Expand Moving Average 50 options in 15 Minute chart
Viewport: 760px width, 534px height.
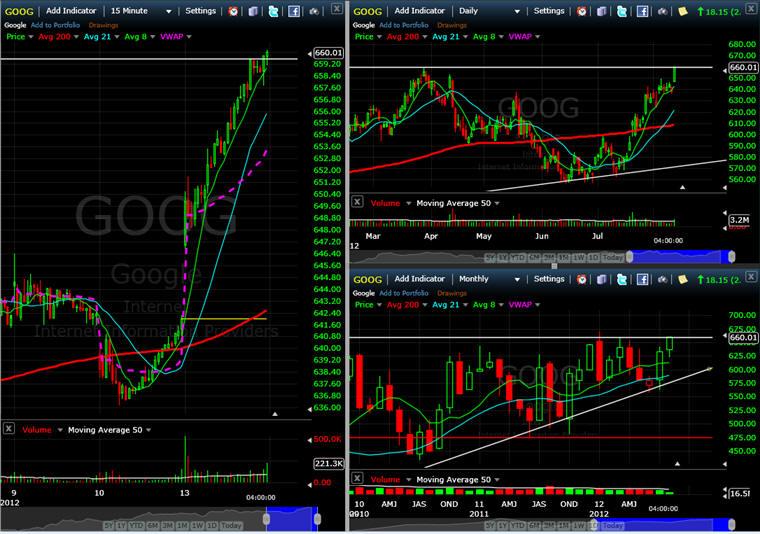click(148, 430)
